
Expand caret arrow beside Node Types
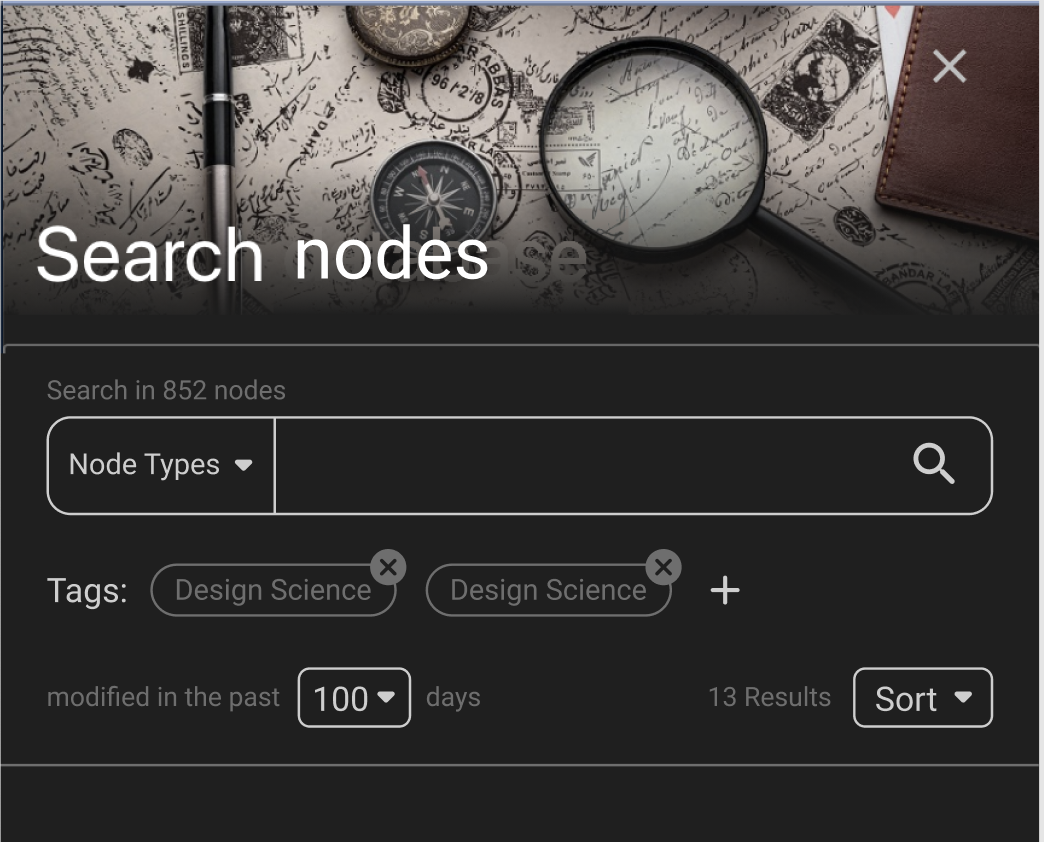tap(244, 465)
